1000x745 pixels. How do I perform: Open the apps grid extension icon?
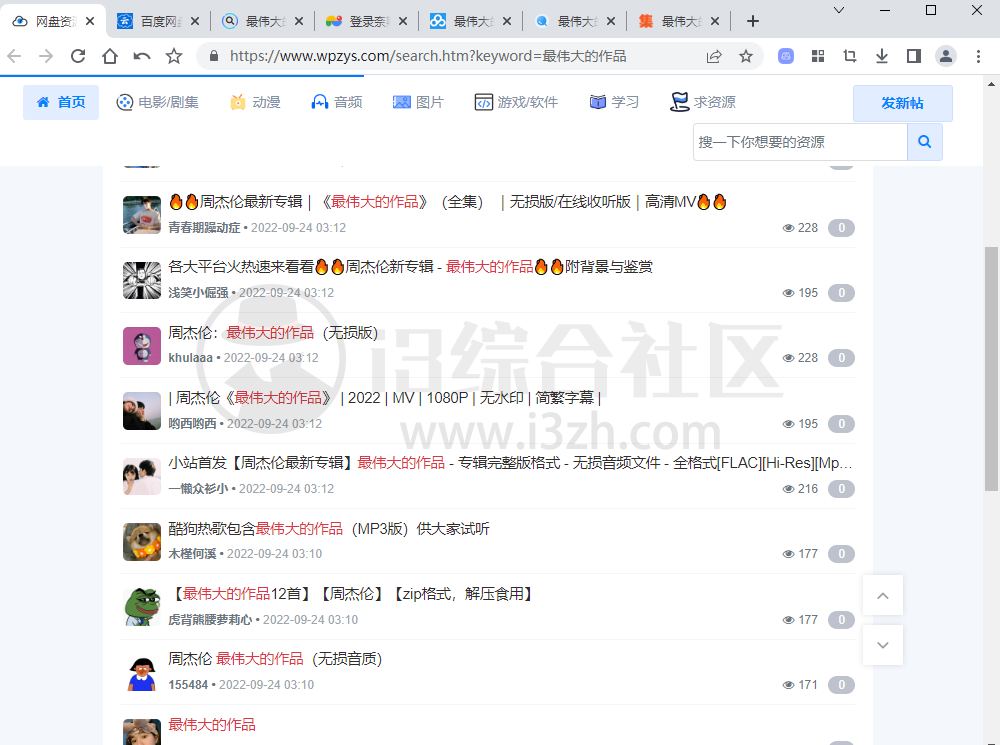click(818, 56)
